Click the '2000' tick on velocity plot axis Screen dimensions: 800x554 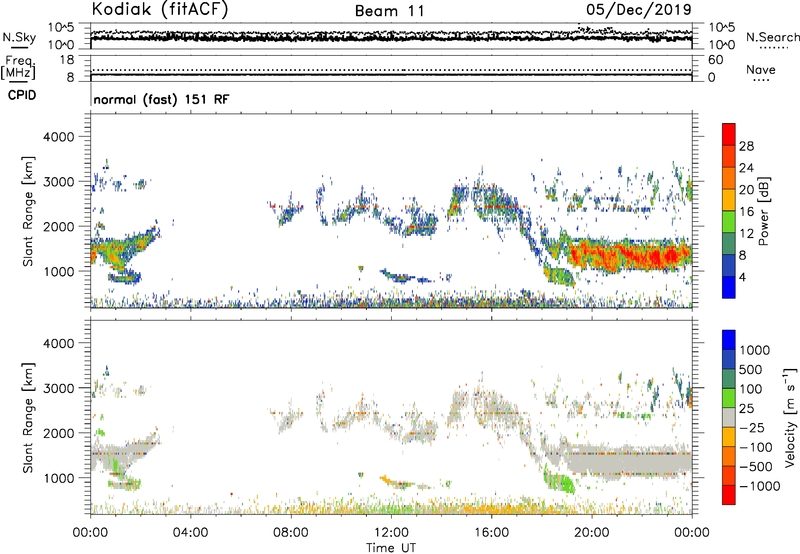tap(58, 433)
